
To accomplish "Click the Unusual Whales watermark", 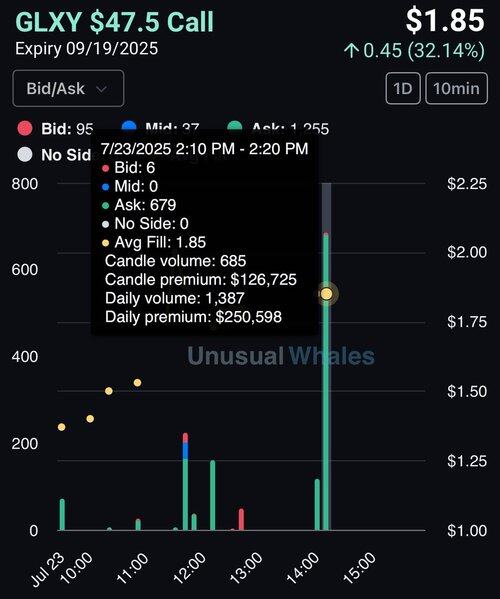I will [x=281, y=356].
